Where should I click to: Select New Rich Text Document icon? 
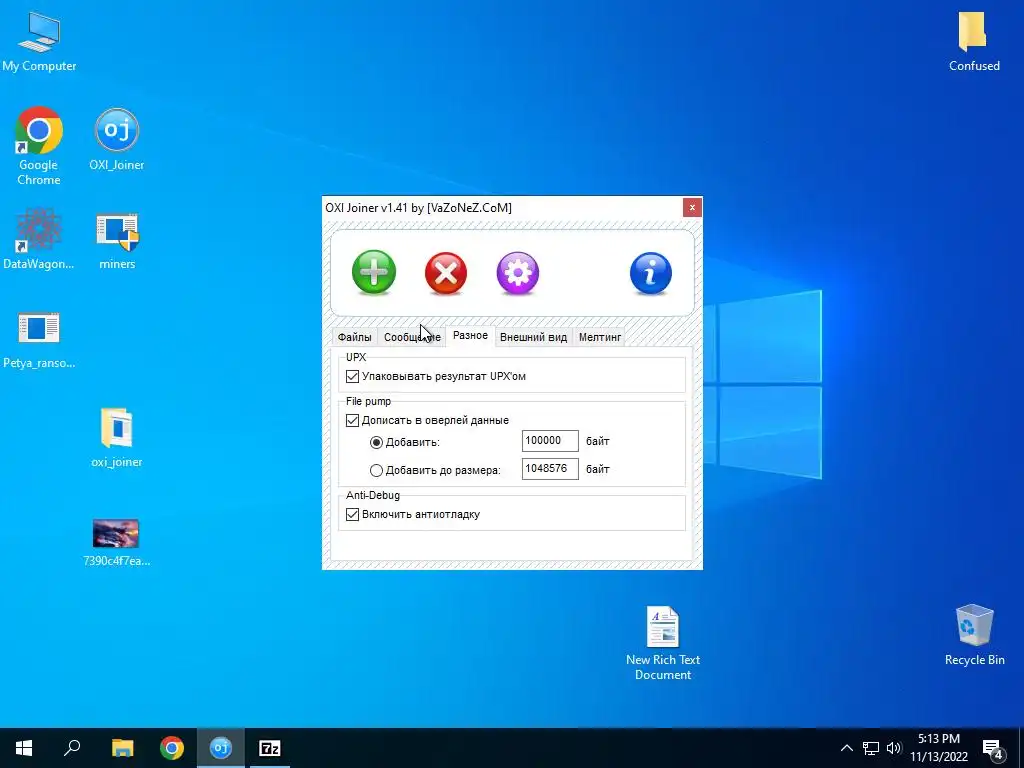point(663,643)
